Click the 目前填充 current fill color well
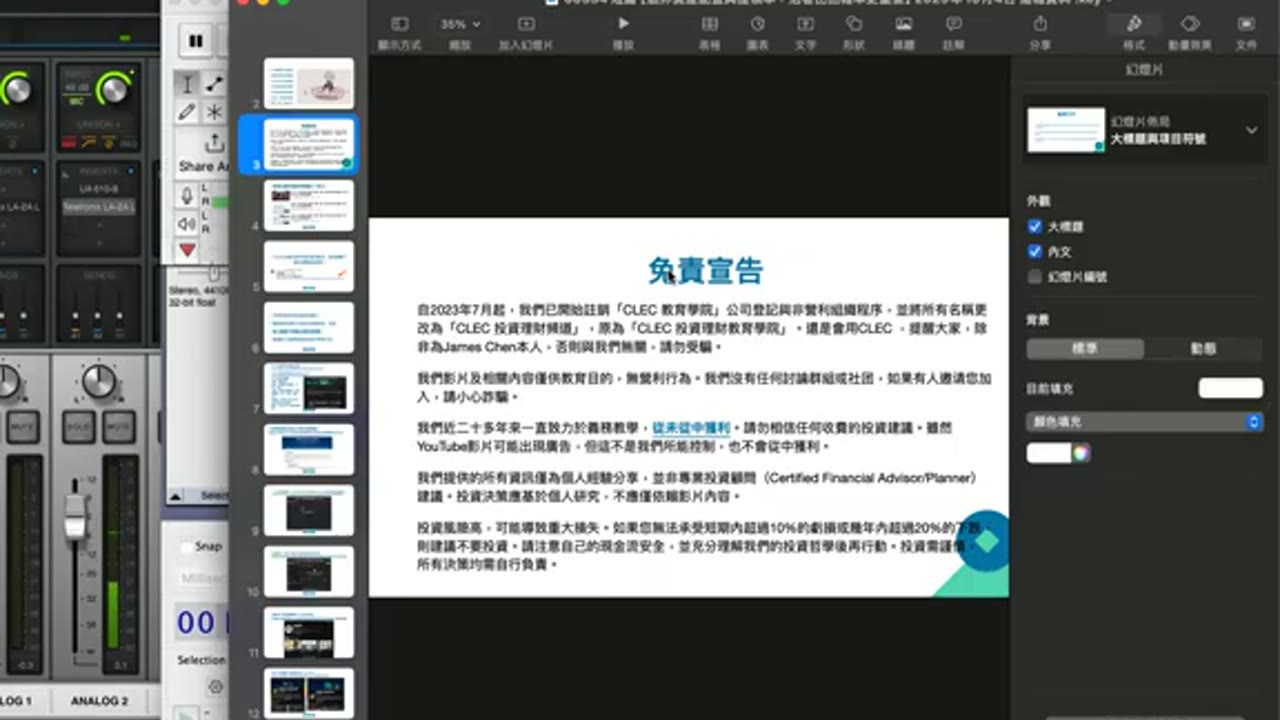 [1230, 388]
